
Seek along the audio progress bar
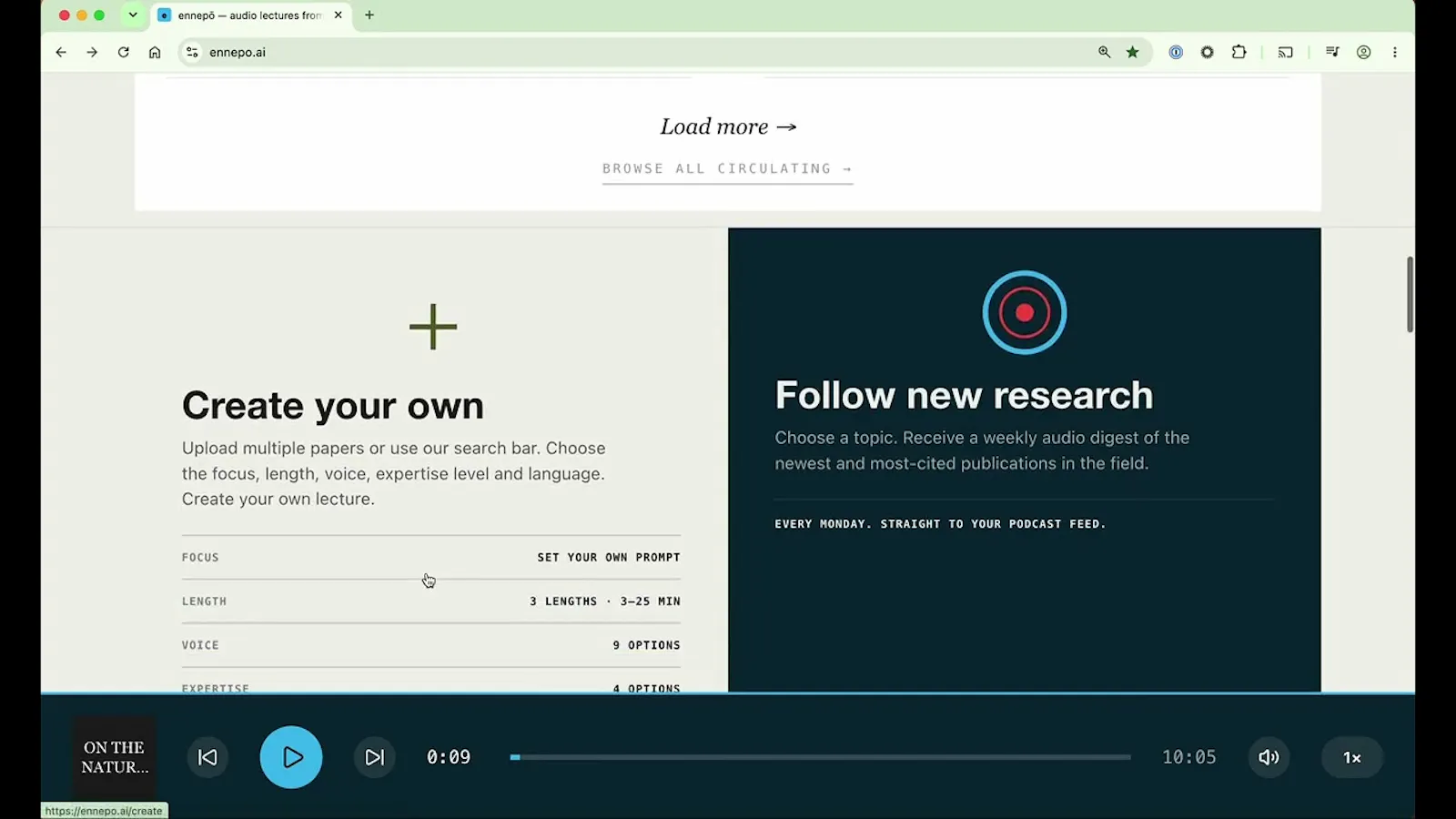821,757
